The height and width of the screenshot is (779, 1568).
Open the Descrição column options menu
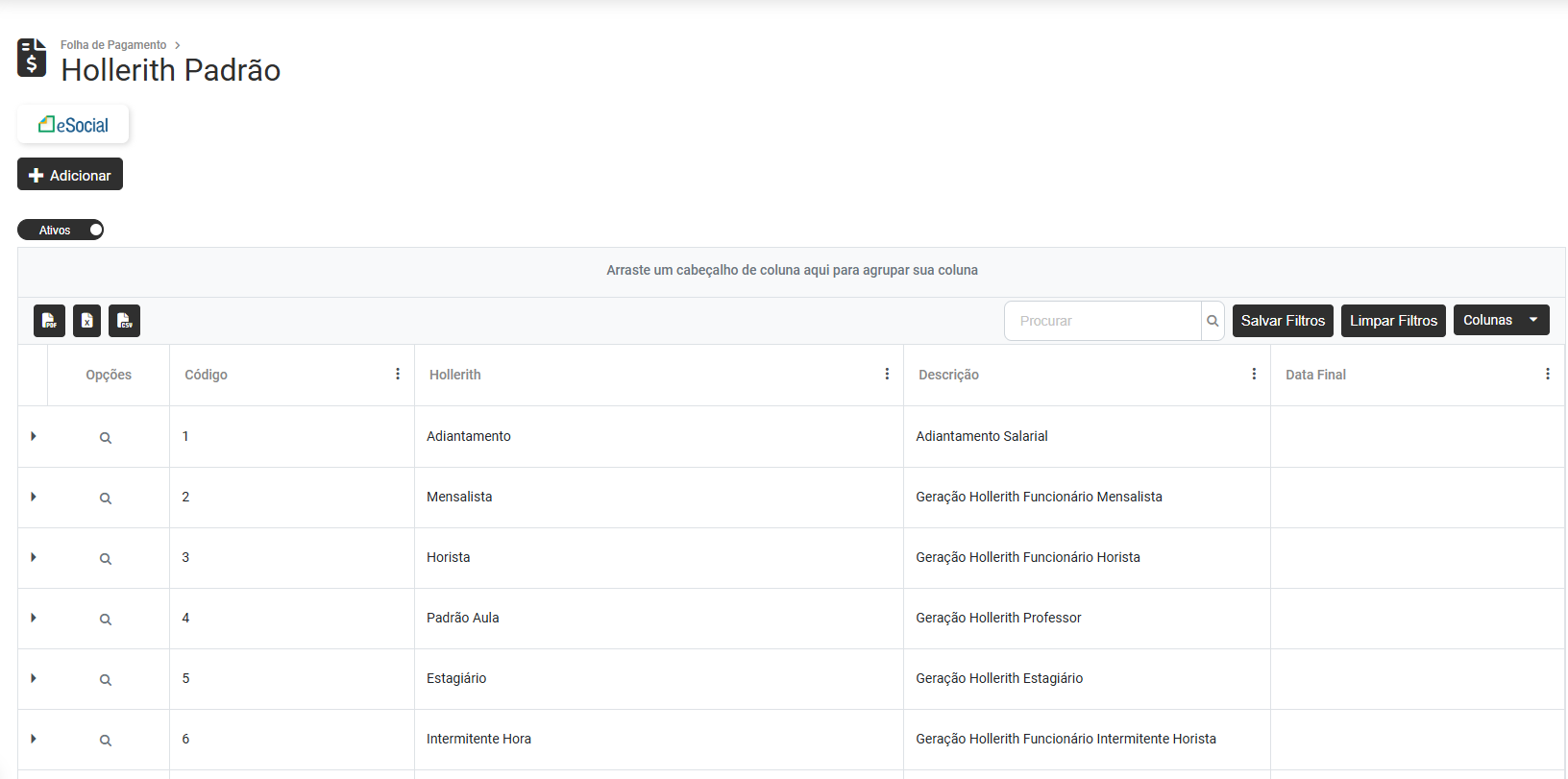pos(1254,374)
